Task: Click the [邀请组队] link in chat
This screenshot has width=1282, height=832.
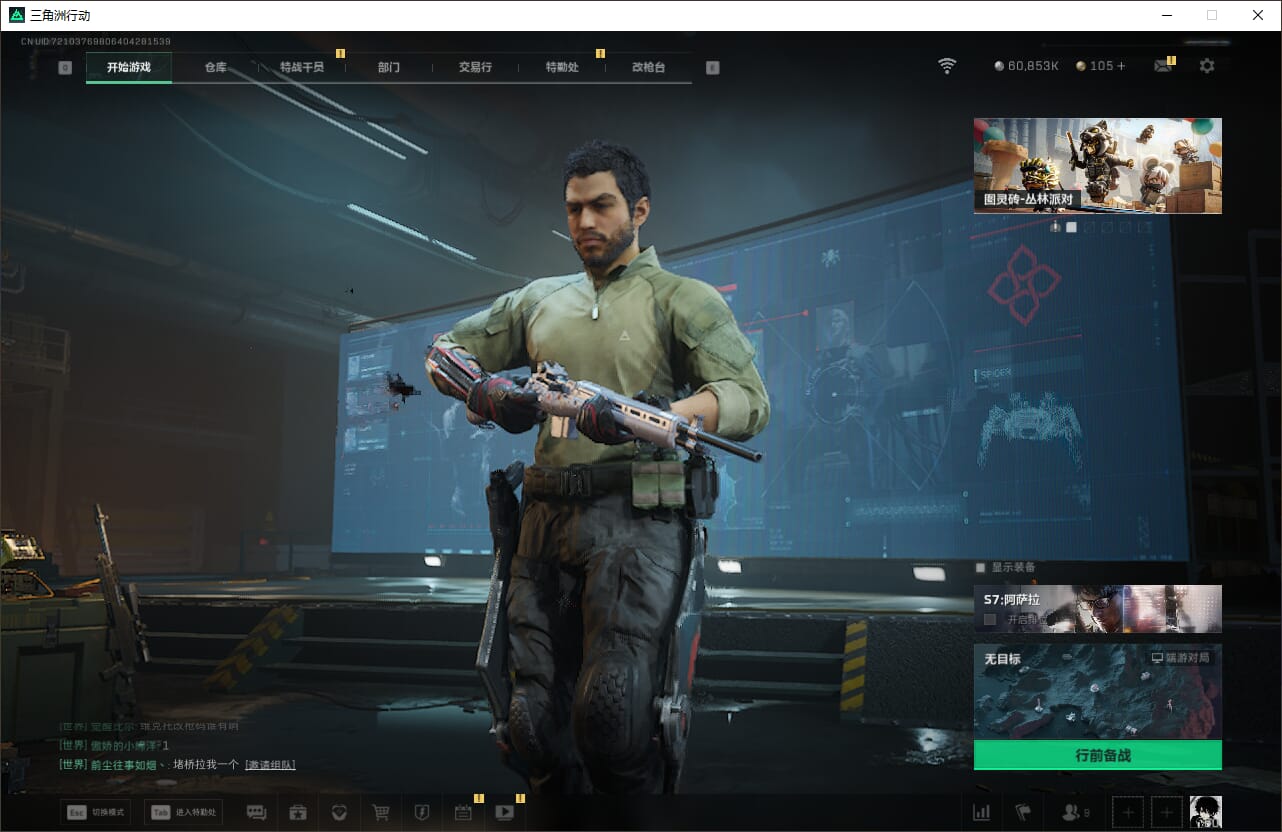Action: 270,765
